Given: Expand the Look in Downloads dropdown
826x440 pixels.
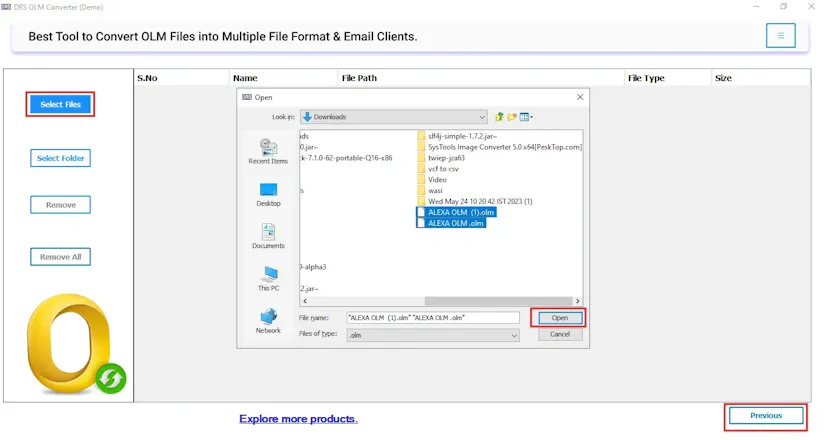Looking at the screenshot, I should (x=394, y=117).
